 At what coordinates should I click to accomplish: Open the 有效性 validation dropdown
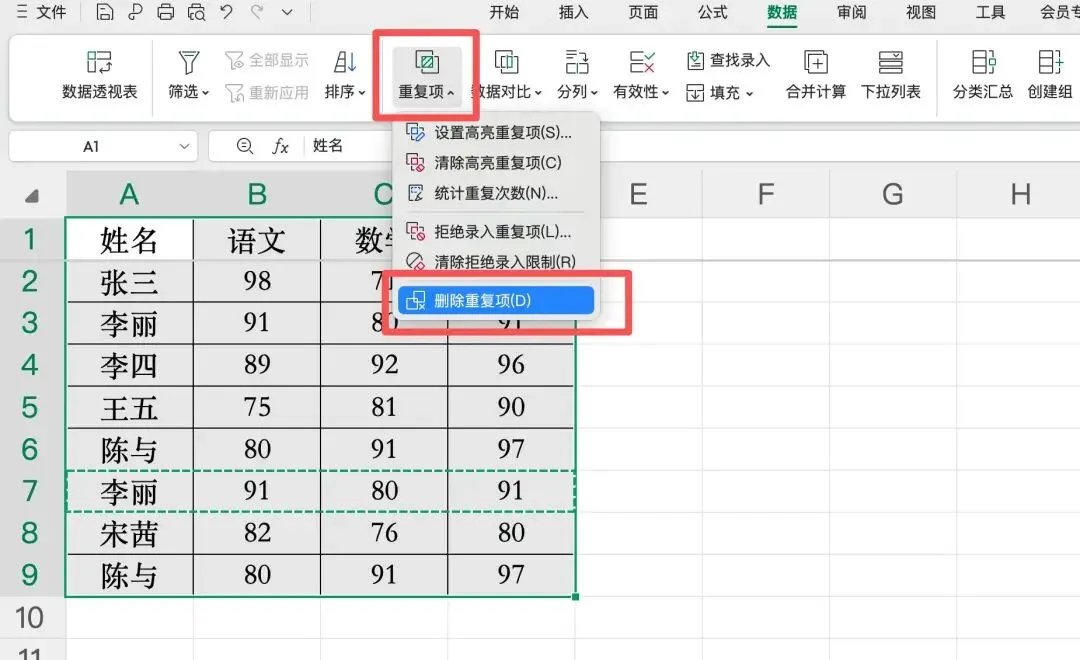641,74
